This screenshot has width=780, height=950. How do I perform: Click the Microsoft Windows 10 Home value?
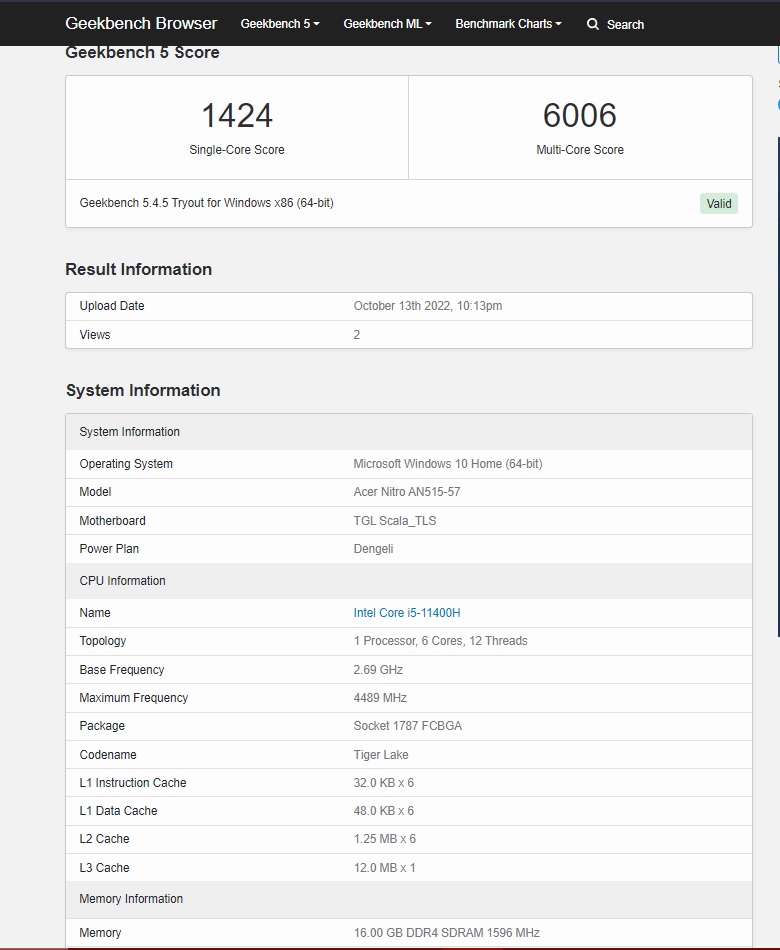pos(448,464)
